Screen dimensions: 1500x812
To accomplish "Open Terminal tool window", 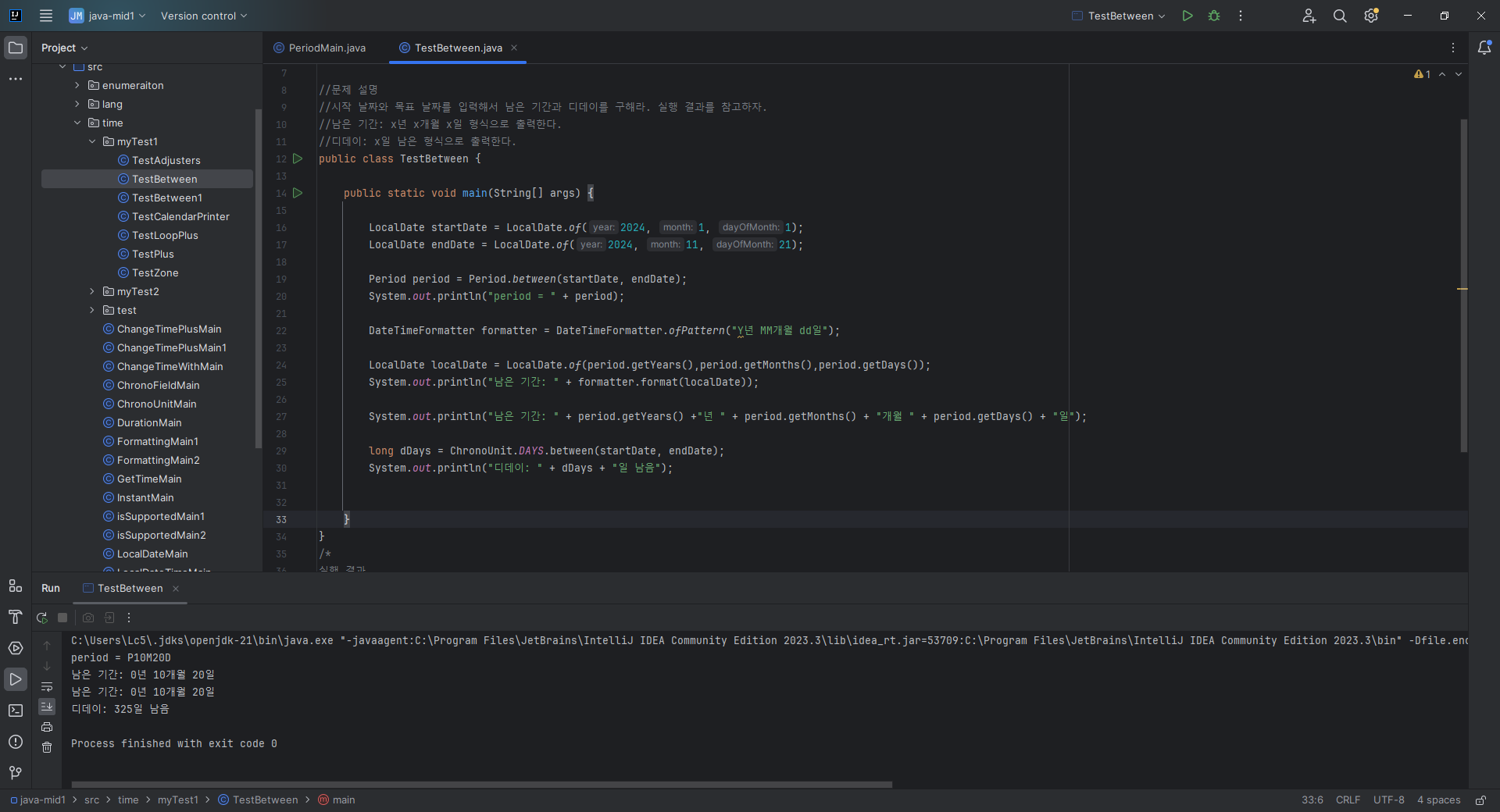I will tap(16, 710).
